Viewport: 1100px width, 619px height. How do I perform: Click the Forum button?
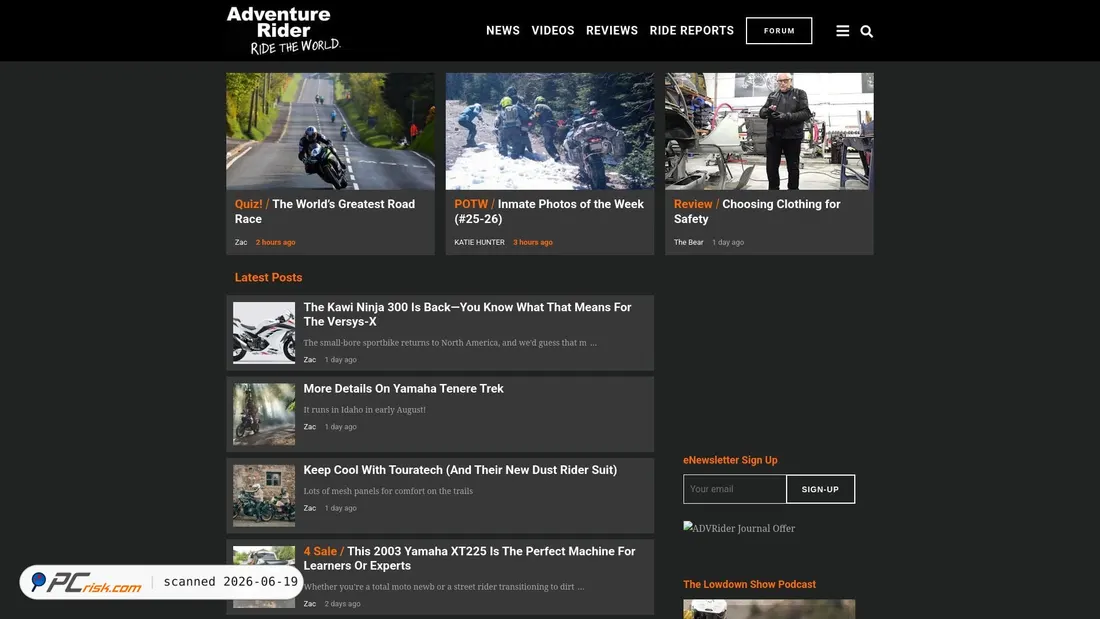779,31
